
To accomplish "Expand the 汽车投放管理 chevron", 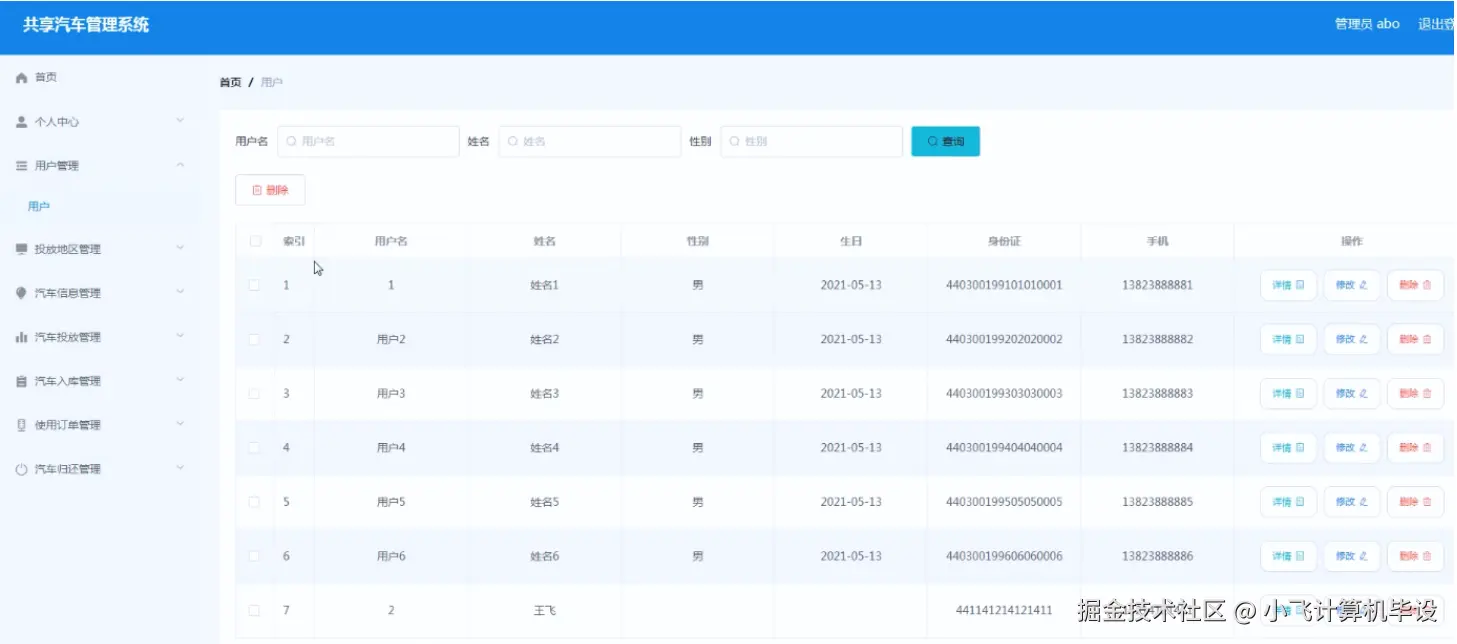I will coord(180,336).
